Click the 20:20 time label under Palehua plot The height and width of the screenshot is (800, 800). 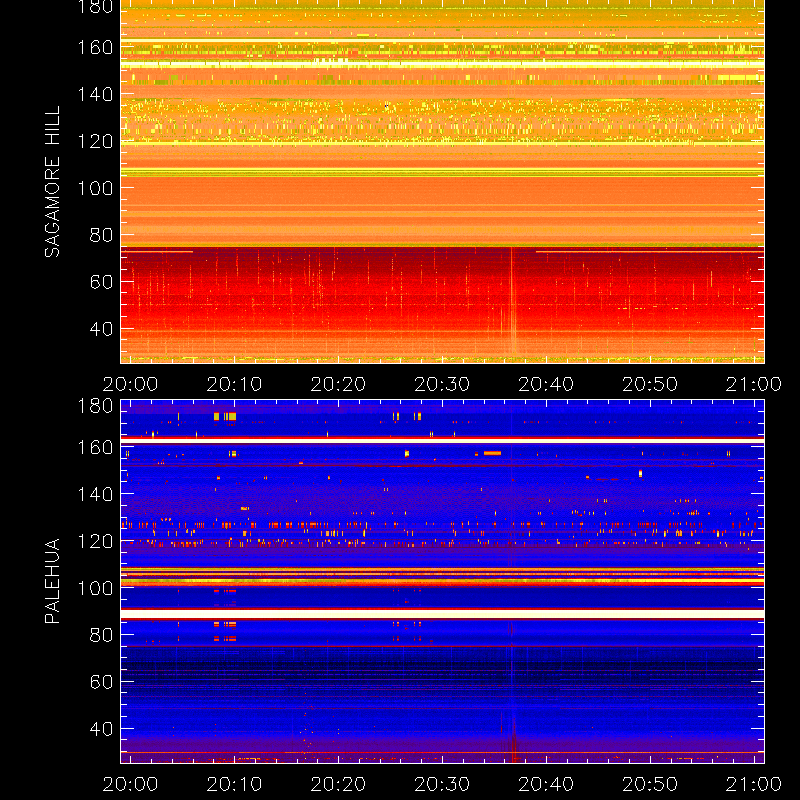click(338, 784)
